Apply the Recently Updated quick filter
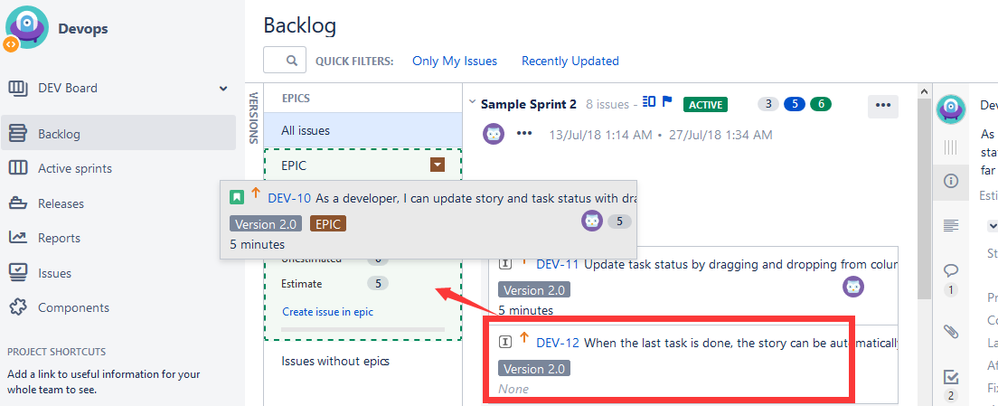This screenshot has height=406, width=998. click(x=570, y=61)
